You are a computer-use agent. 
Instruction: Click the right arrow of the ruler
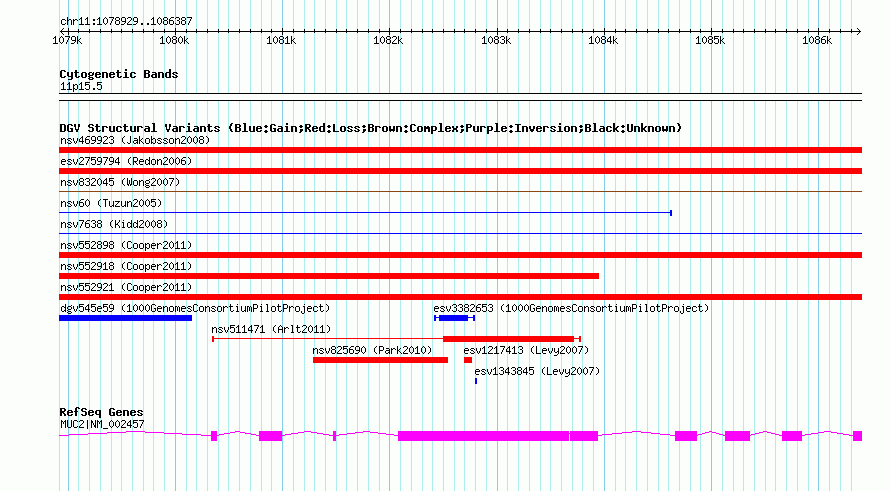click(859, 31)
